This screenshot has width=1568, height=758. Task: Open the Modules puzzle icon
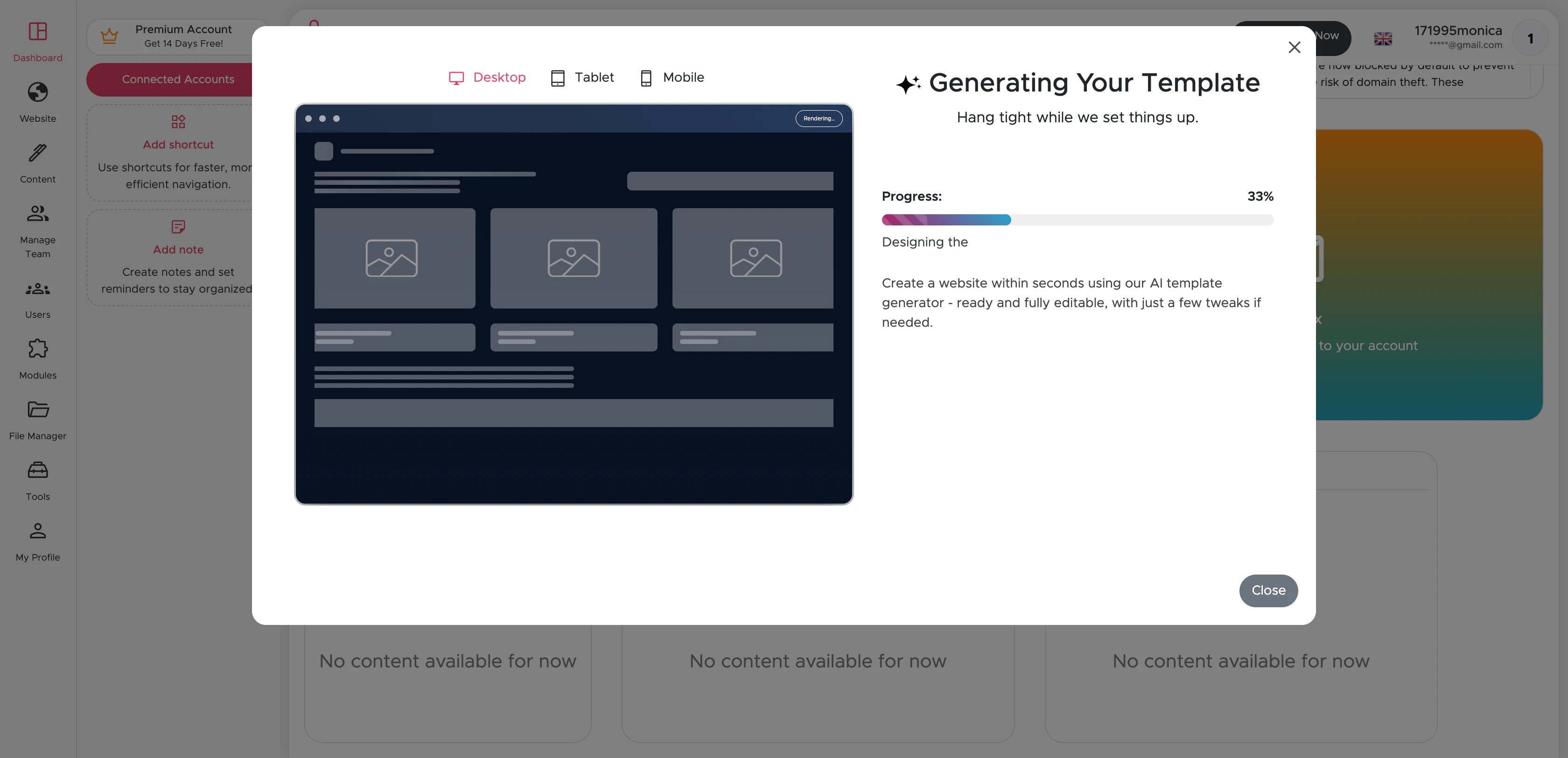pyautogui.click(x=38, y=348)
